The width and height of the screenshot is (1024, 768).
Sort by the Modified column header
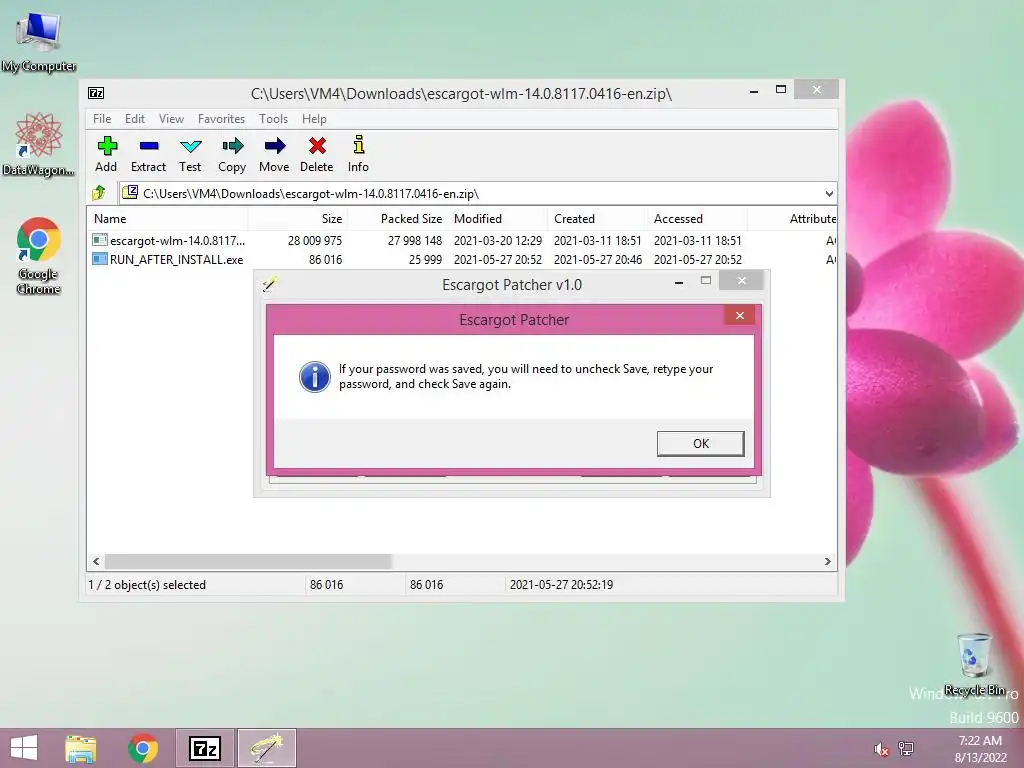coord(498,219)
